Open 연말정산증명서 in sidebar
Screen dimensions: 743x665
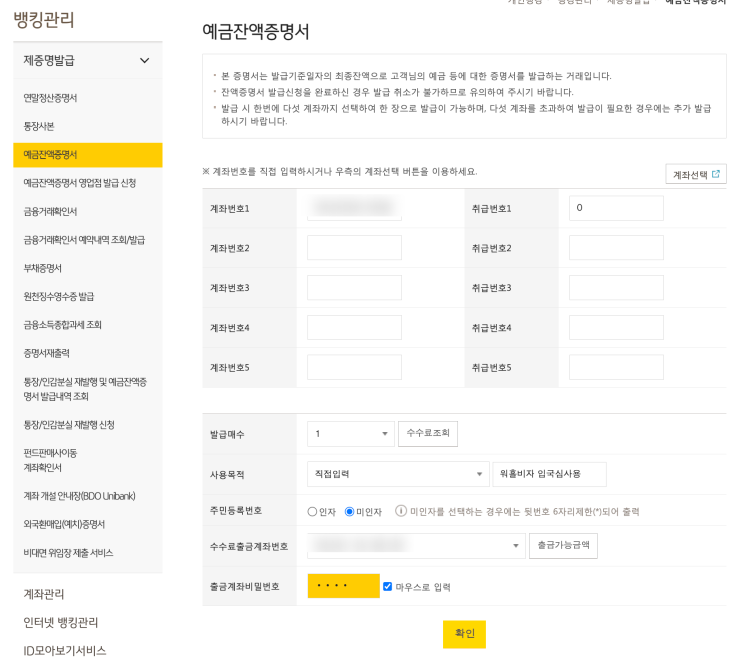point(50,98)
